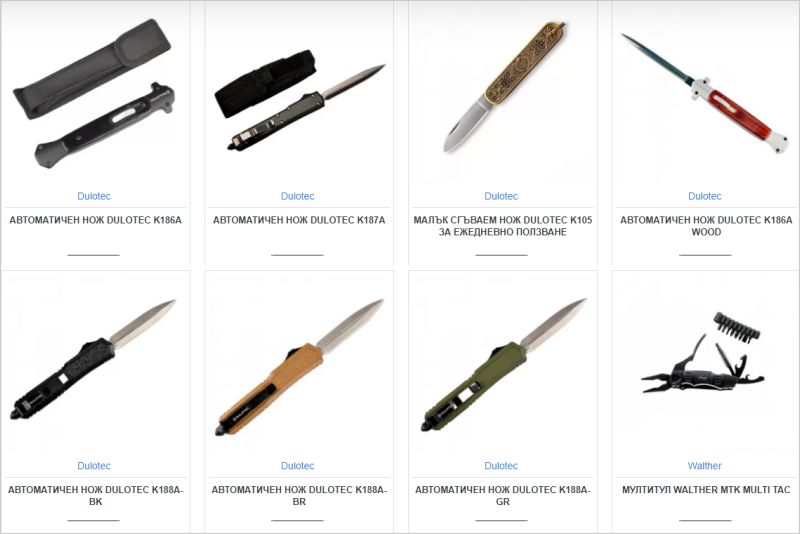Open the brown K188A-BR knife image
The image size is (800, 534).
(x=299, y=367)
